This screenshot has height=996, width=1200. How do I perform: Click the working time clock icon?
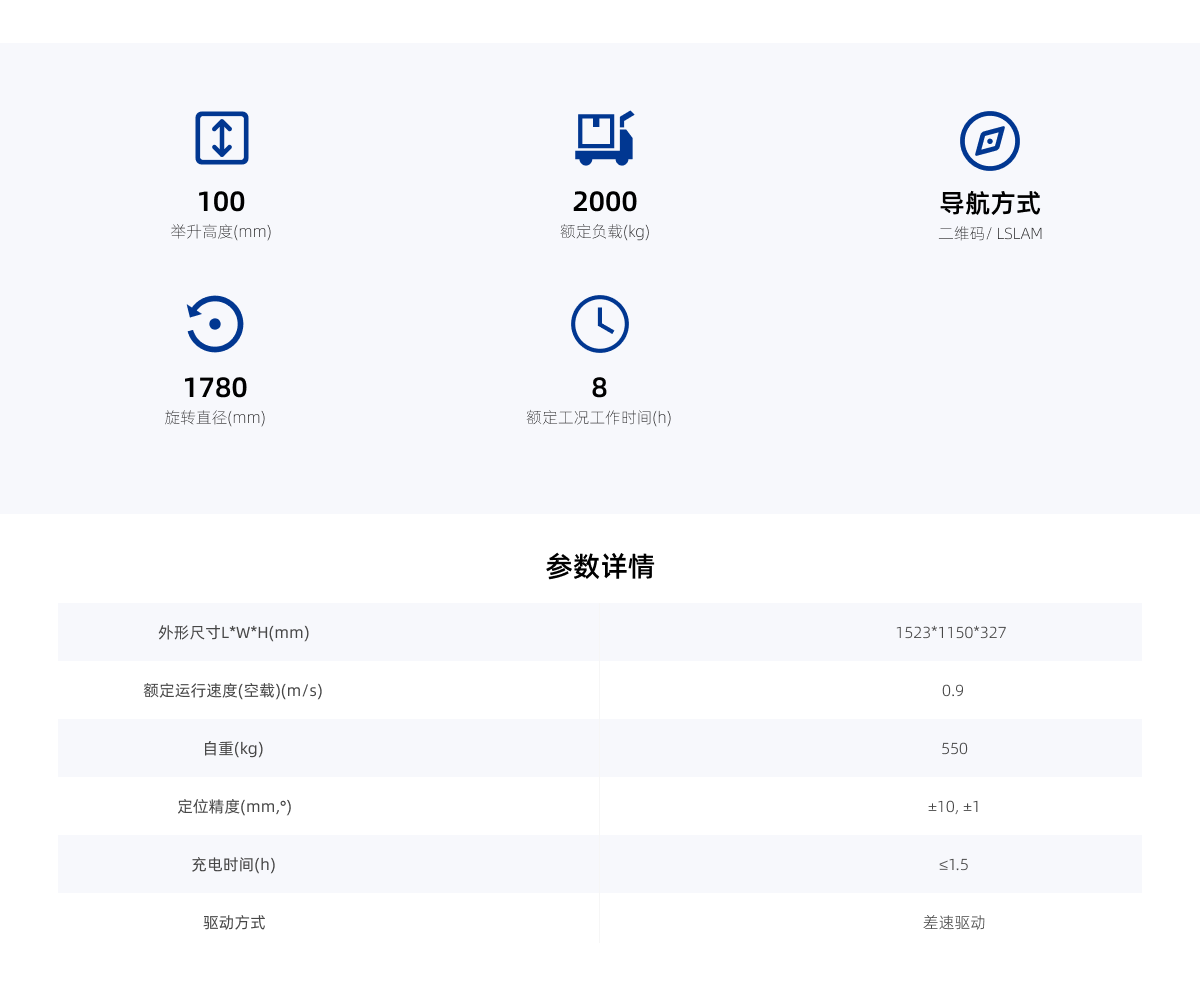[599, 324]
